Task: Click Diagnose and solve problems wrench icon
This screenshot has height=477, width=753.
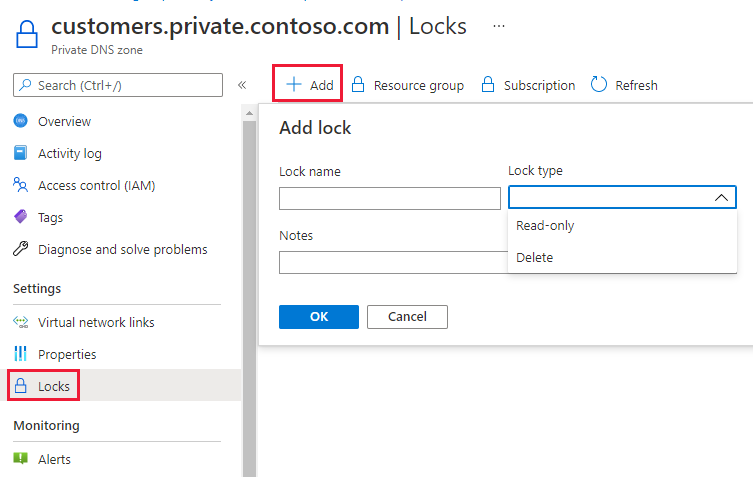Action: tap(20, 249)
